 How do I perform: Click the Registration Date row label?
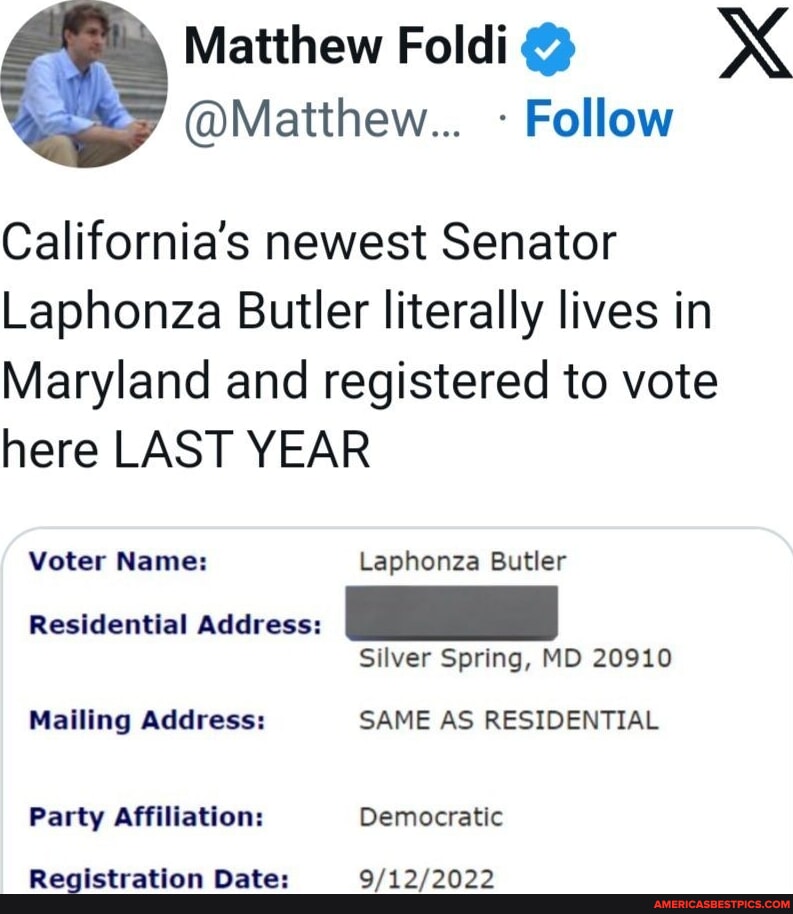(x=160, y=879)
